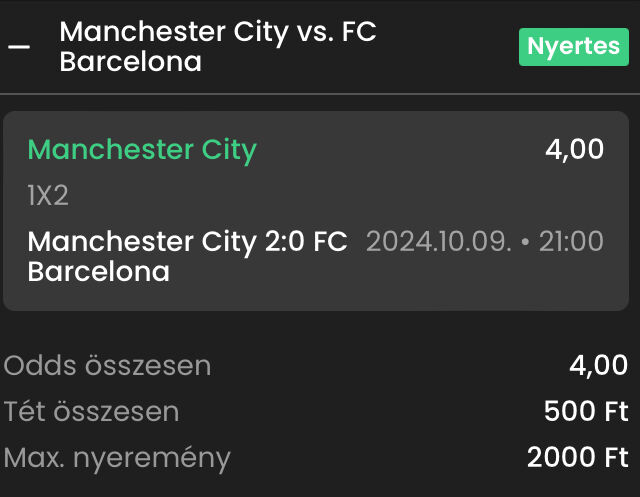Click 'Barcelona' in the match header
640x497 pixels.
pyautogui.click(x=130, y=62)
